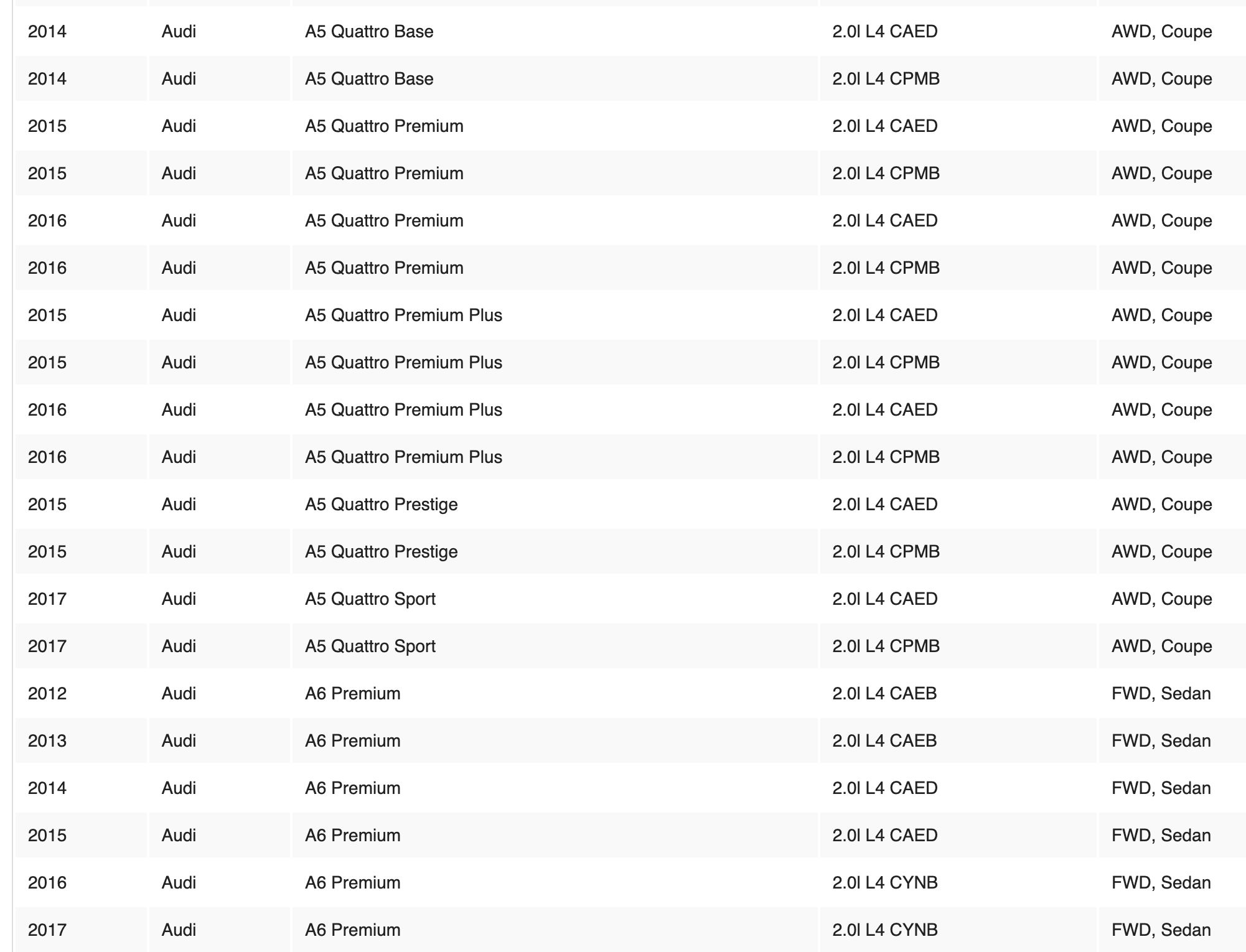Click year cell of CPMB A5 Quattro Sport
This screenshot has width=1246, height=952.
coord(47,646)
